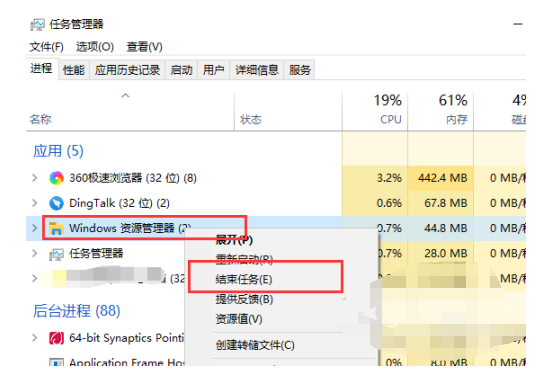Image resolution: width=552 pixels, height=382 pixels.
Task: Click the Application Frame Host icon
Action: [x=56, y=362]
